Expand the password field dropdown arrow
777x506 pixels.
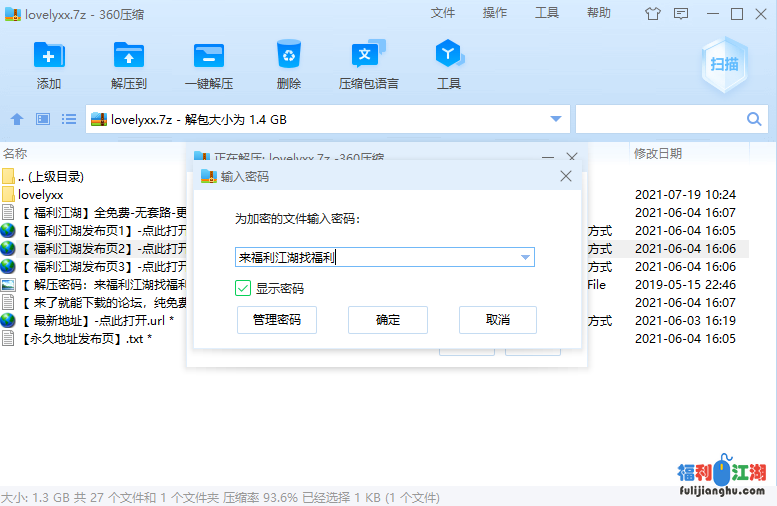525,258
